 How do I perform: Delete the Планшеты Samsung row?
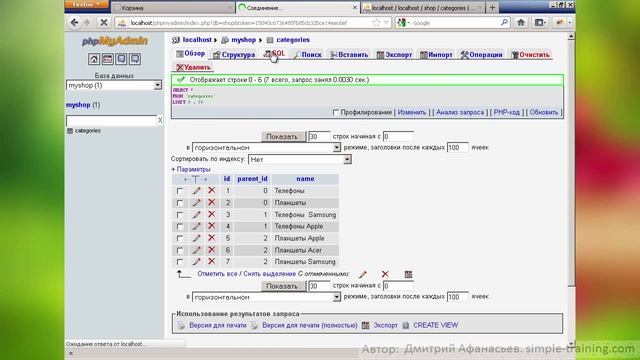pos(211,262)
